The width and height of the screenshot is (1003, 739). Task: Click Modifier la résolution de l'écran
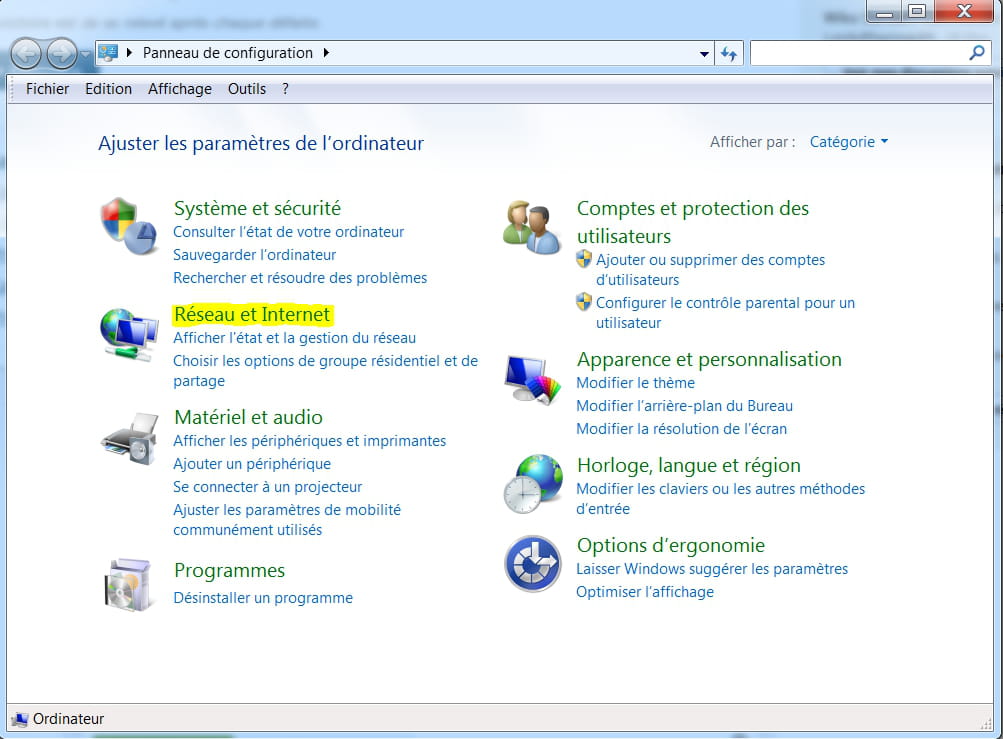point(681,429)
